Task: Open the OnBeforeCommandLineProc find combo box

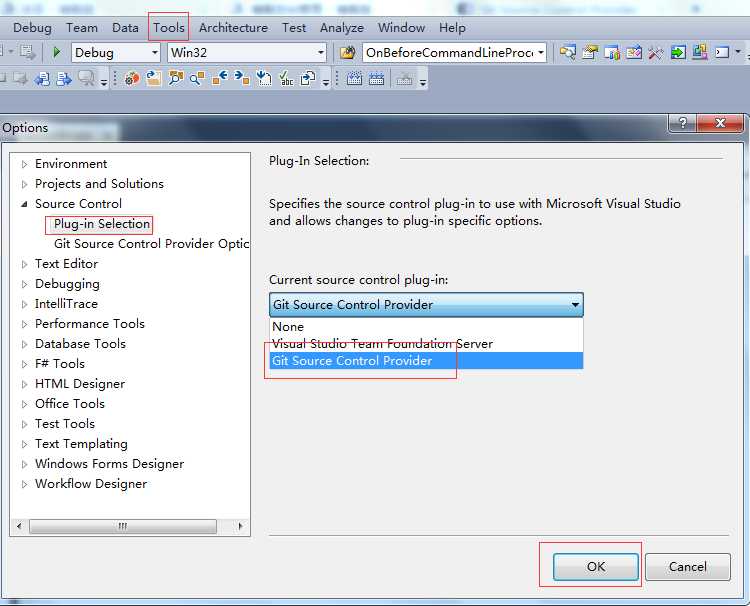Action: coord(454,52)
